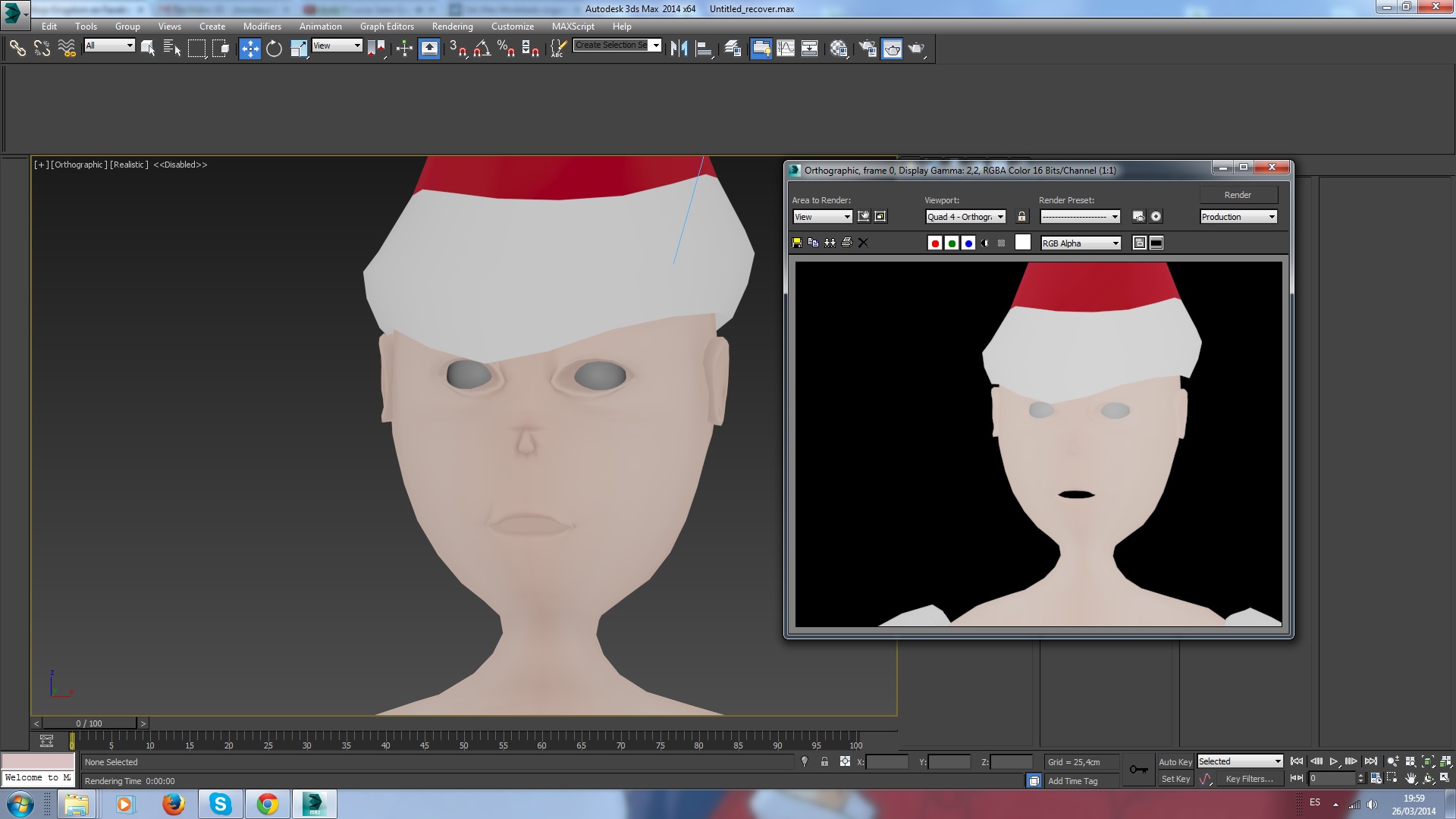Open the Modifiers menu

(x=262, y=26)
